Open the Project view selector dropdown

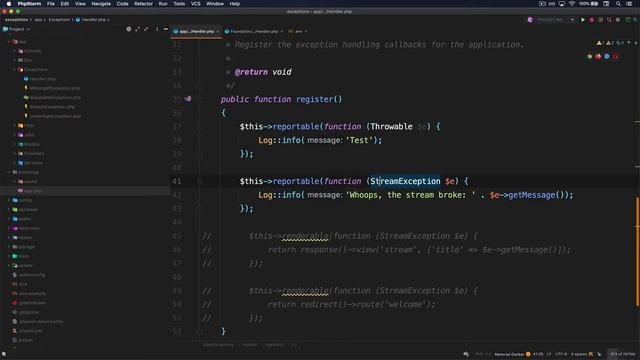(16, 29)
